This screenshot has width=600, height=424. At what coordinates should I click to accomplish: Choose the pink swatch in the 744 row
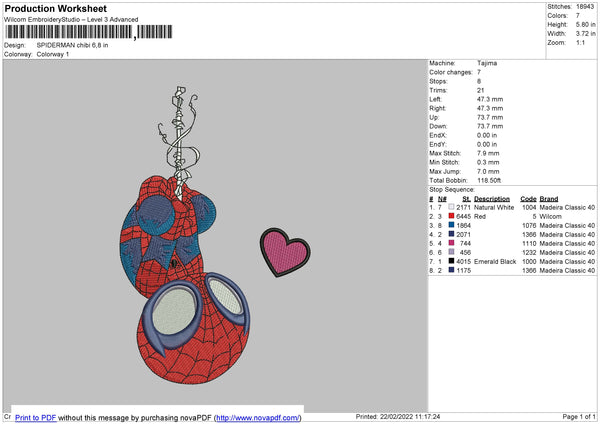coord(451,243)
